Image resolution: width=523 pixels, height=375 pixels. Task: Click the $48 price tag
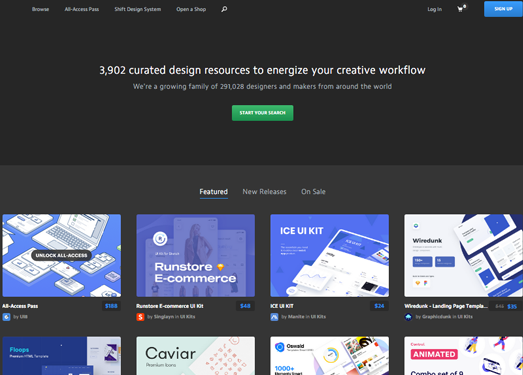[245, 306]
